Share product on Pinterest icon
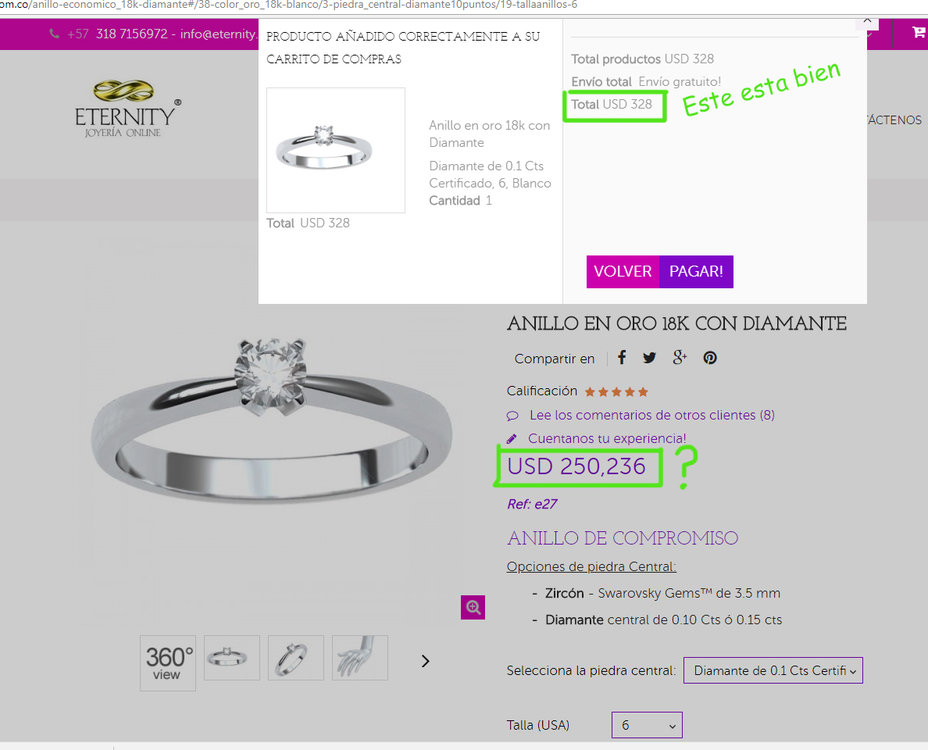The height and width of the screenshot is (750, 928). coord(710,358)
